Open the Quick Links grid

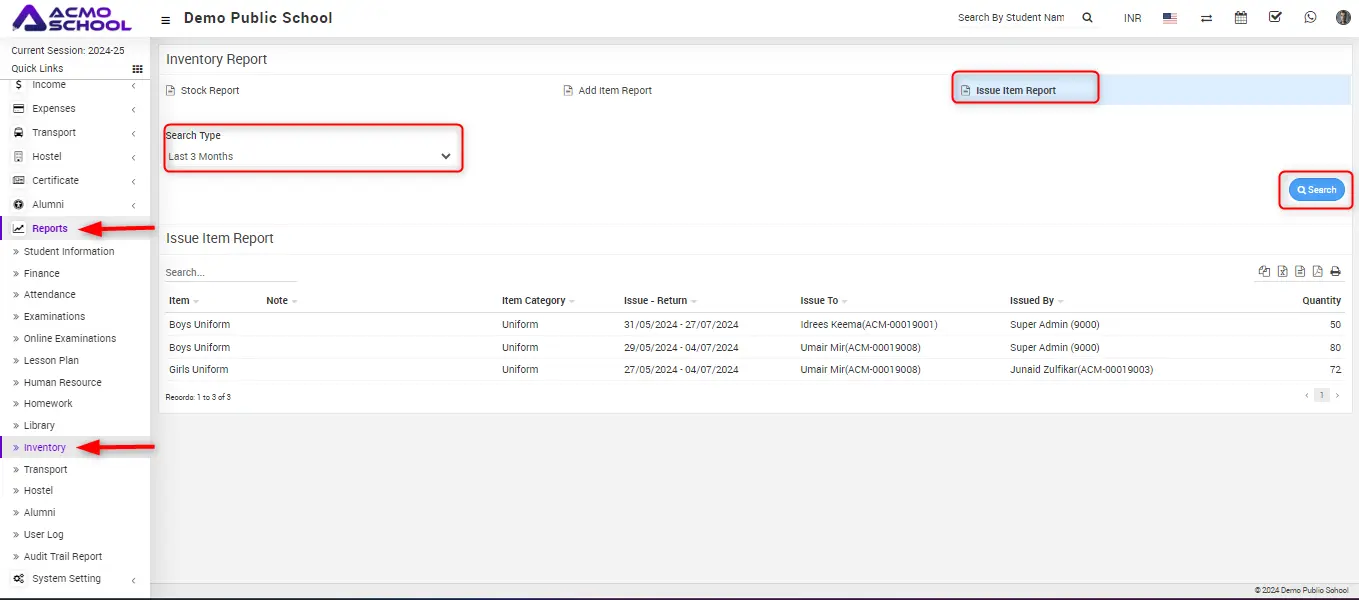coord(137,69)
